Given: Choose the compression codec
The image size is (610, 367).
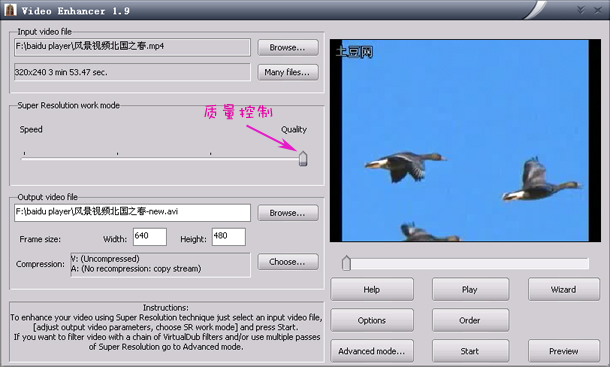Looking at the screenshot, I should pyautogui.click(x=288, y=262).
